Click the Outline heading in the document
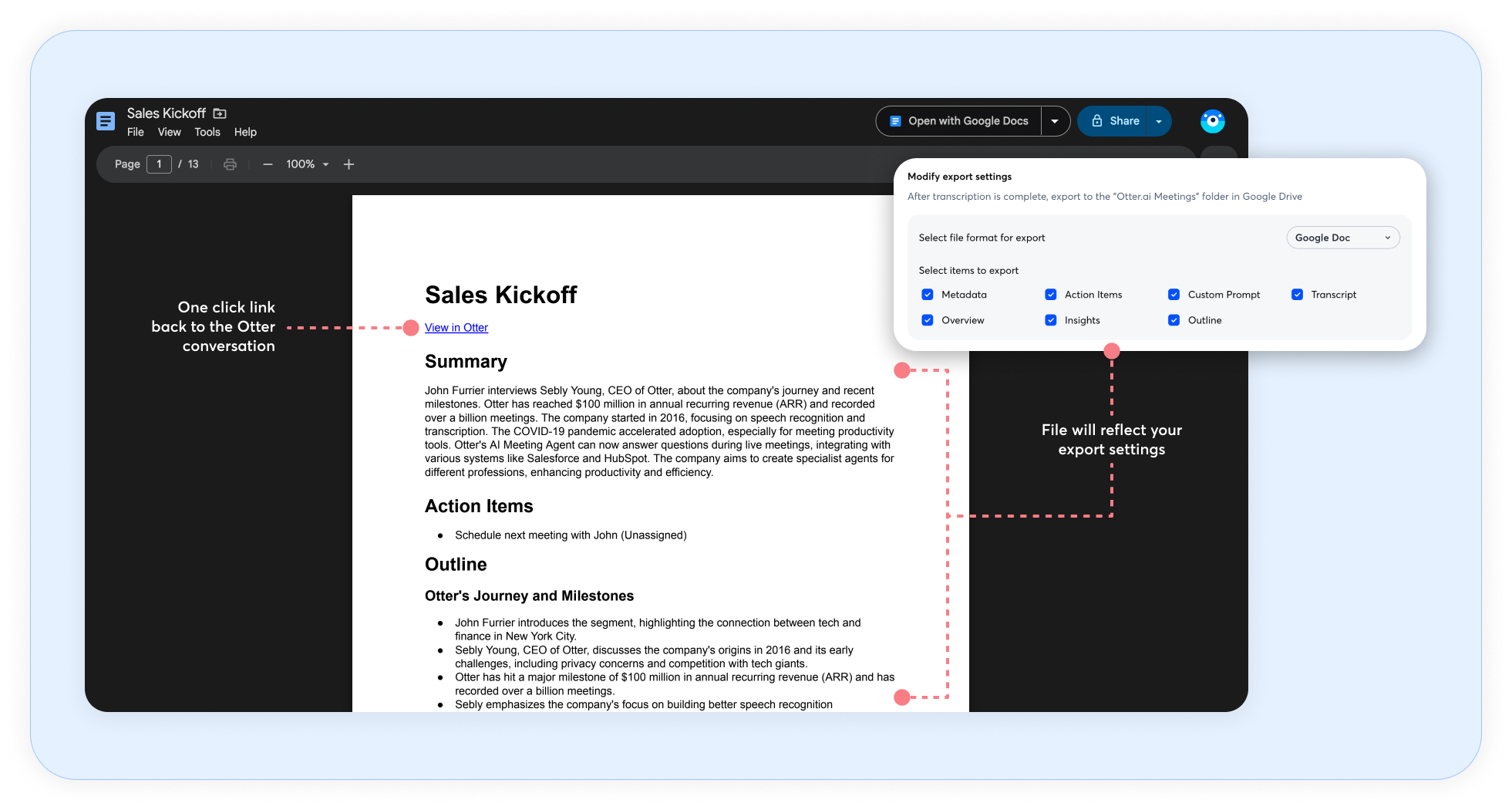The image size is (1512, 810). 456,565
